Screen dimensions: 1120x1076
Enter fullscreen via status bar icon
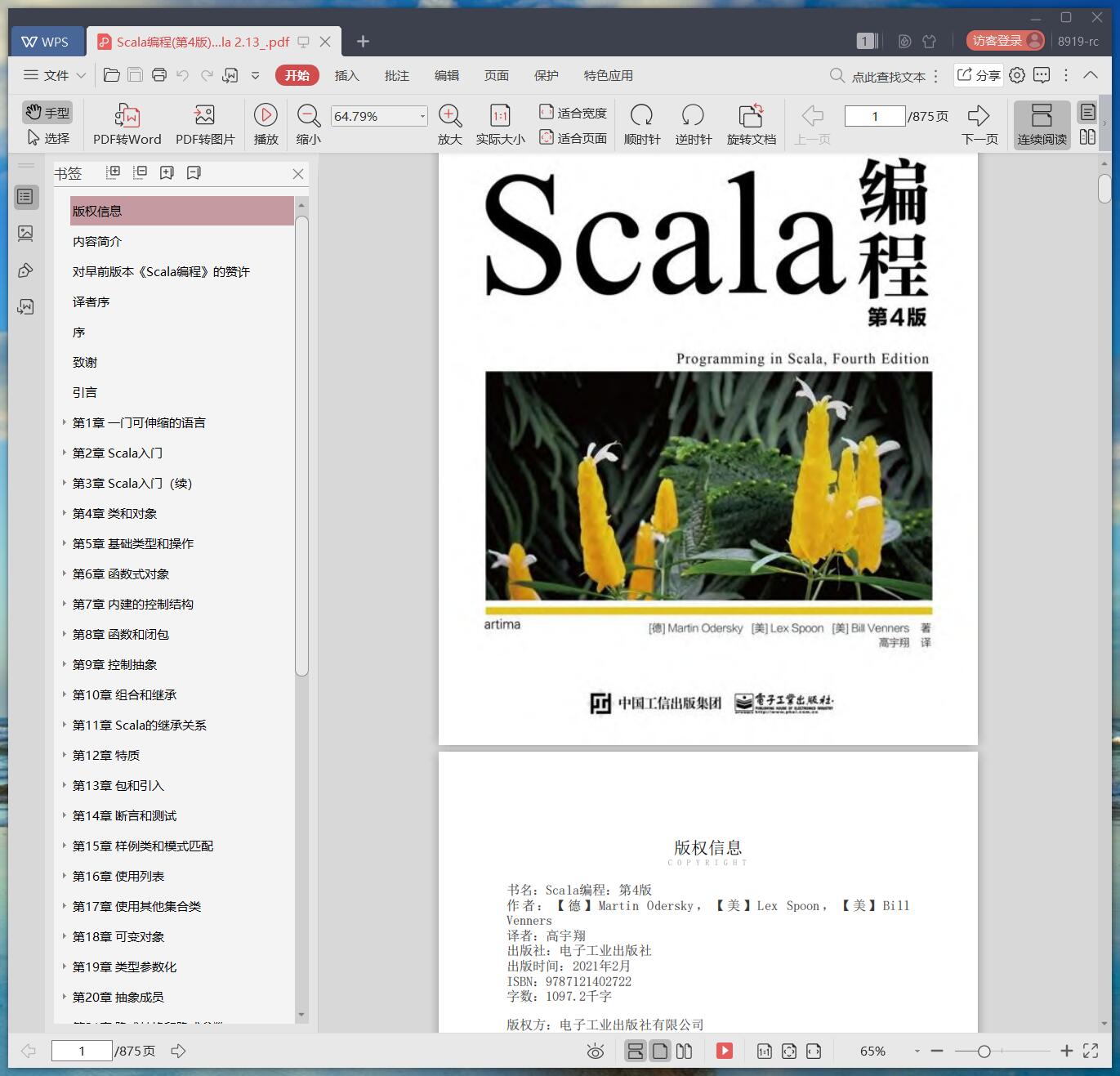point(1091,1051)
